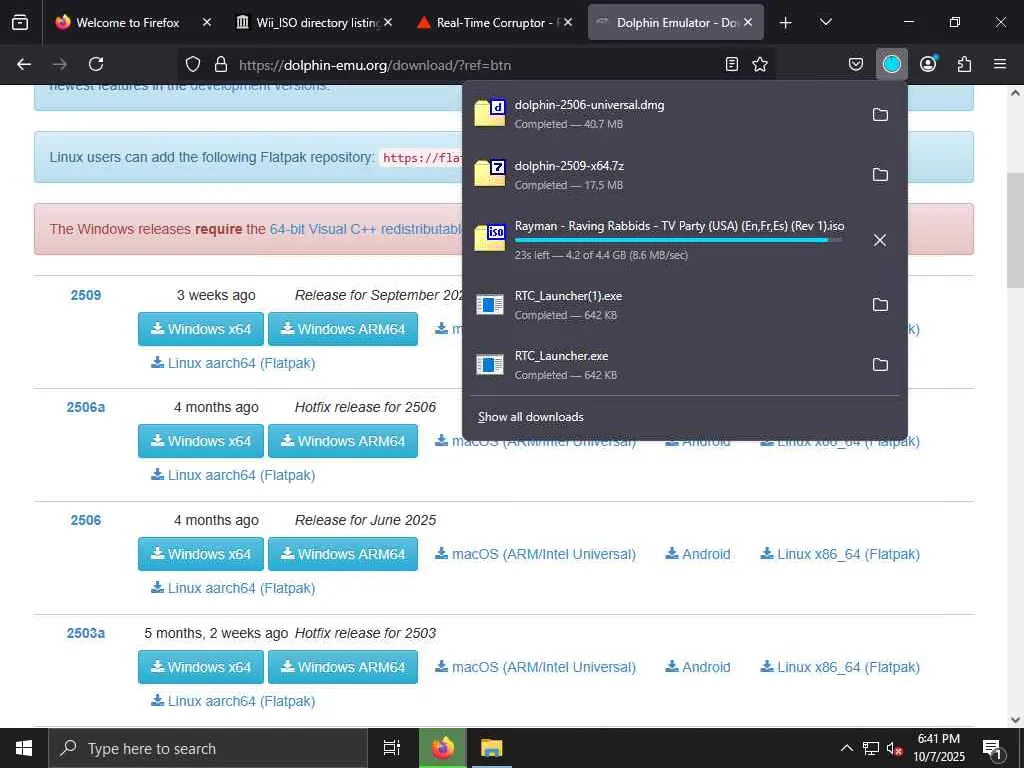The height and width of the screenshot is (768, 1024).
Task: Open the Firefox account icon
Action: [928, 64]
